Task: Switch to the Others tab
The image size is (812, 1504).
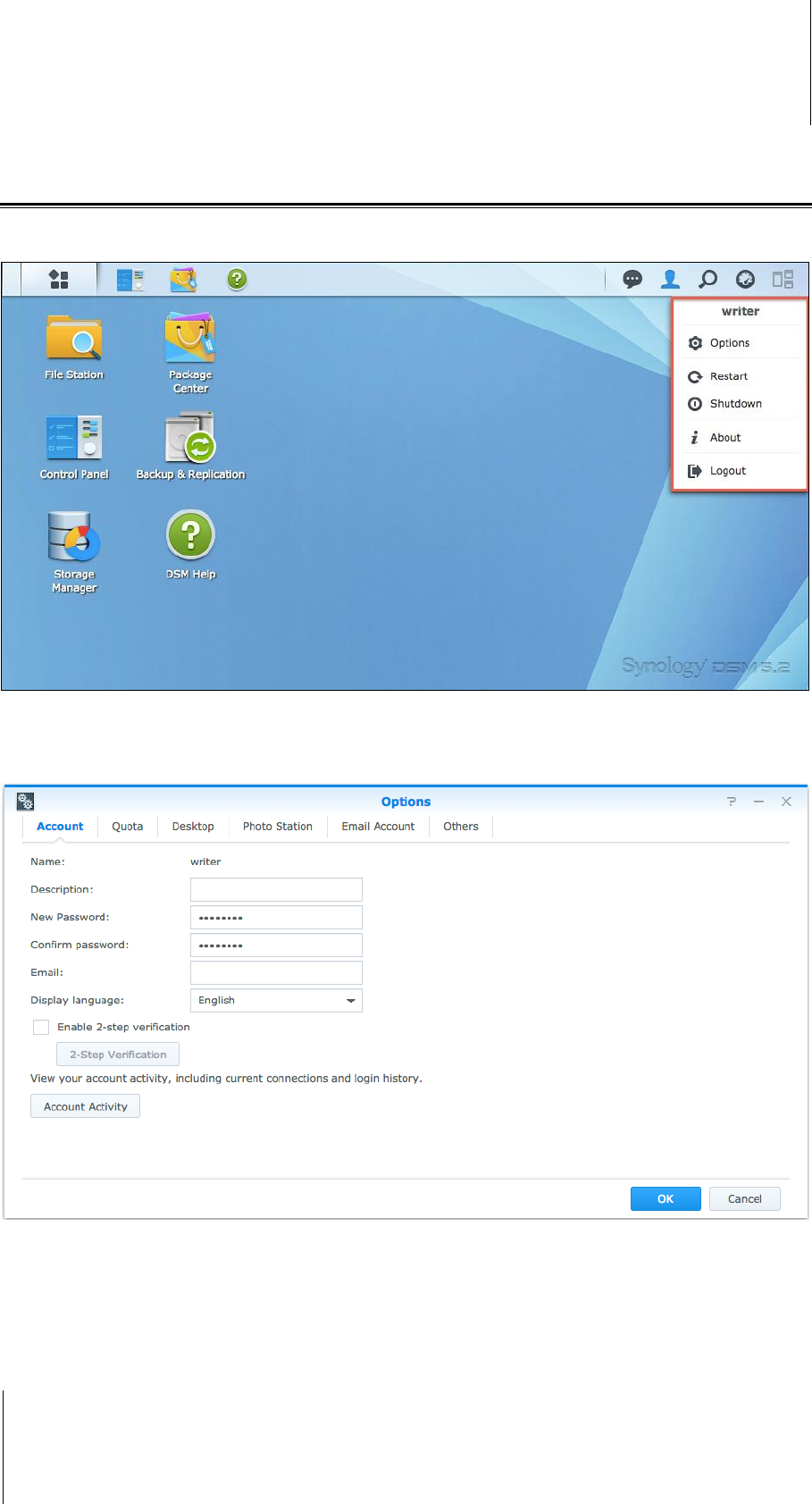Action: click(x=461, y=827)
